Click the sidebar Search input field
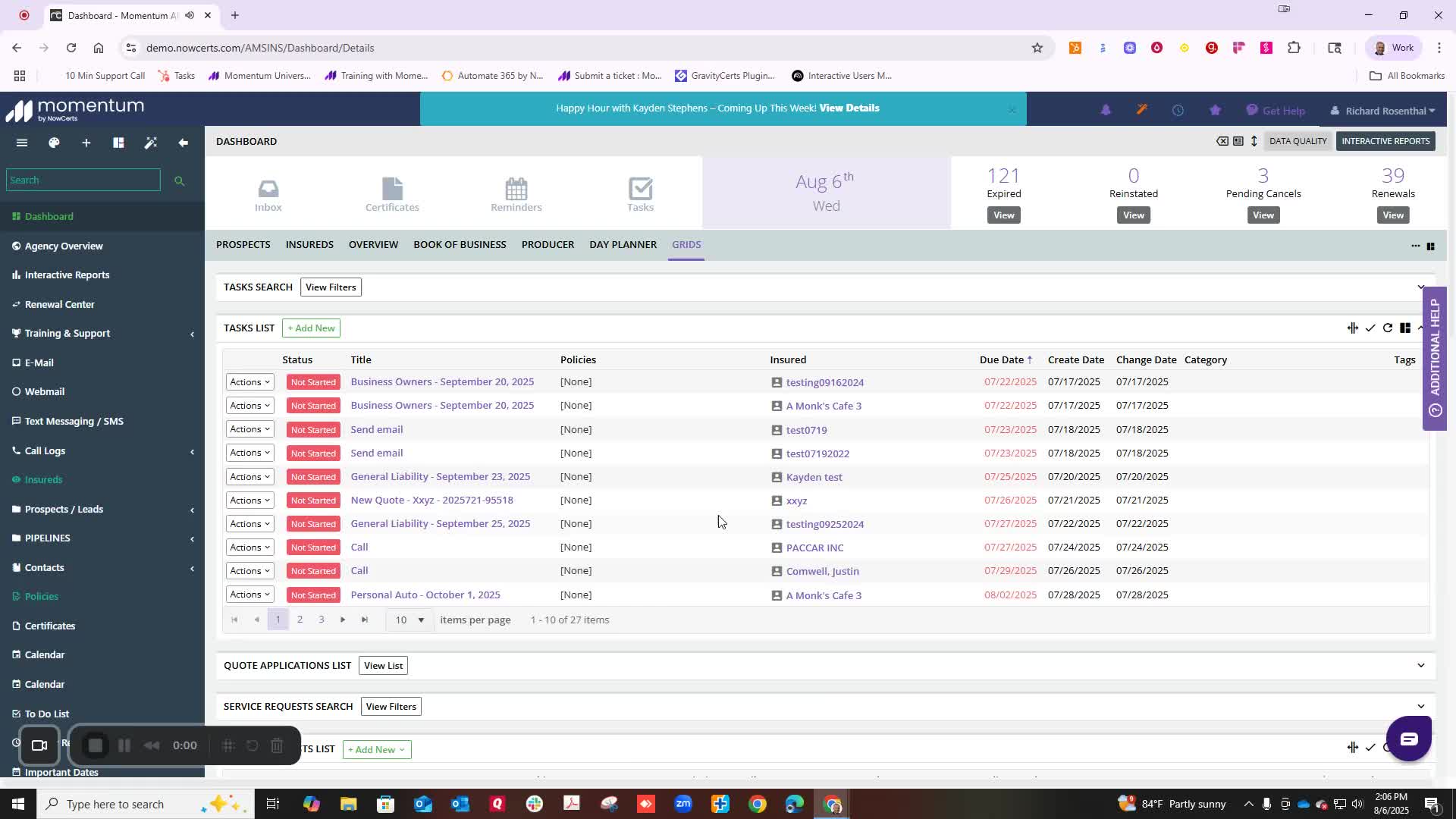The height and width of the screenshot is (819, 1456). 83,180
